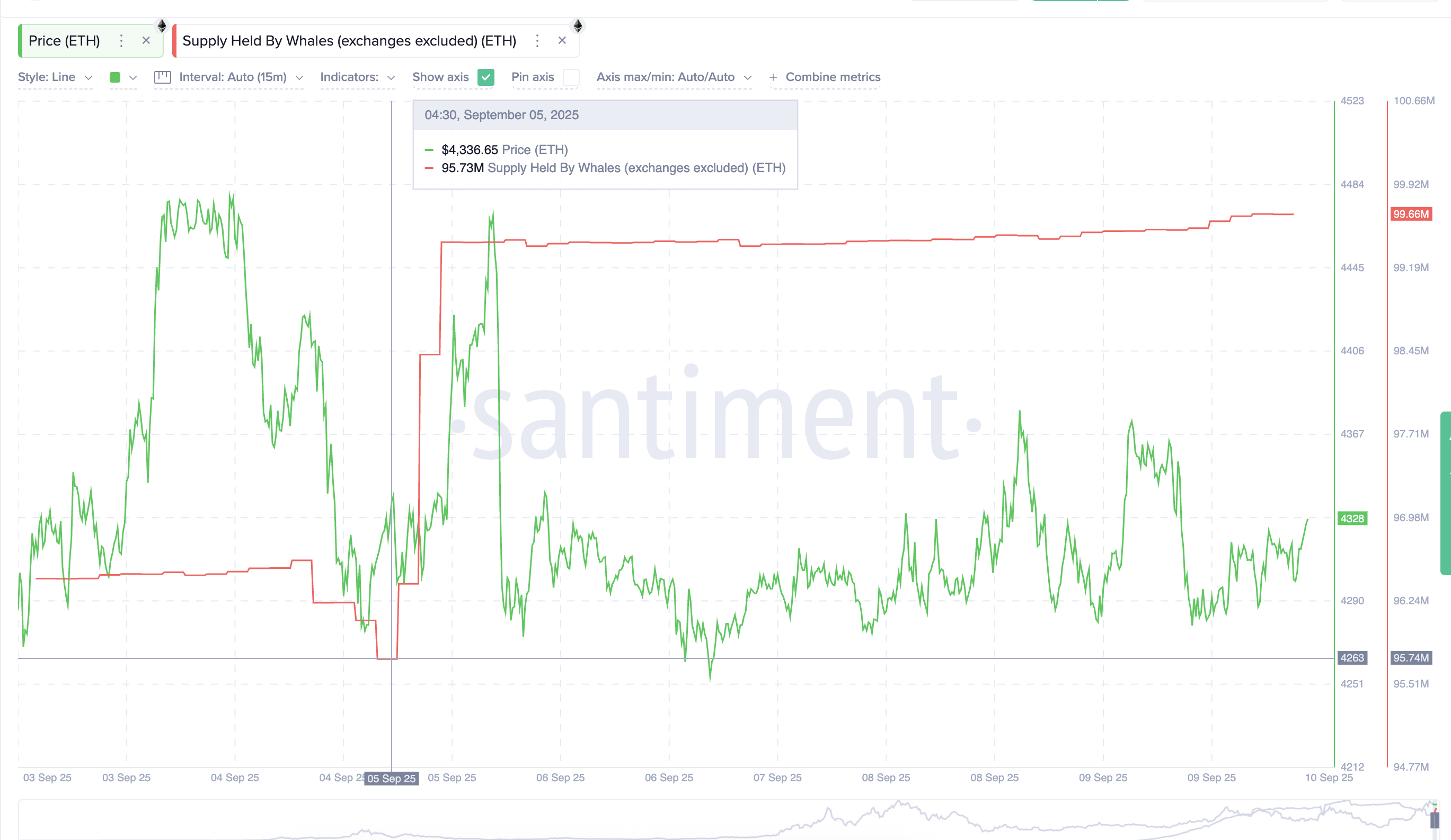Open the three-dot menu on the Price (ETH) chip
Screen dimensions: 1451x840
pos(121,41)
